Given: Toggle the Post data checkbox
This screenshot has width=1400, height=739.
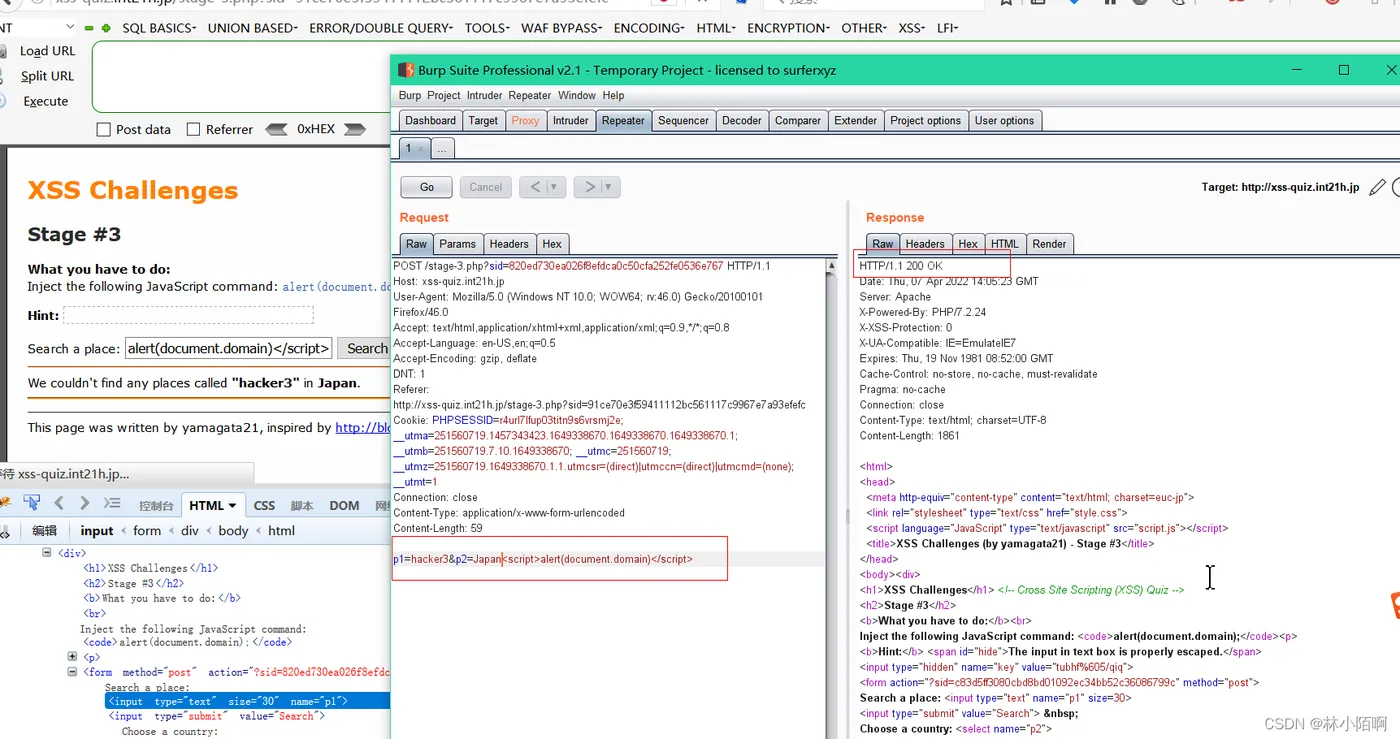Looking at the screenshot, I should 103,130.
